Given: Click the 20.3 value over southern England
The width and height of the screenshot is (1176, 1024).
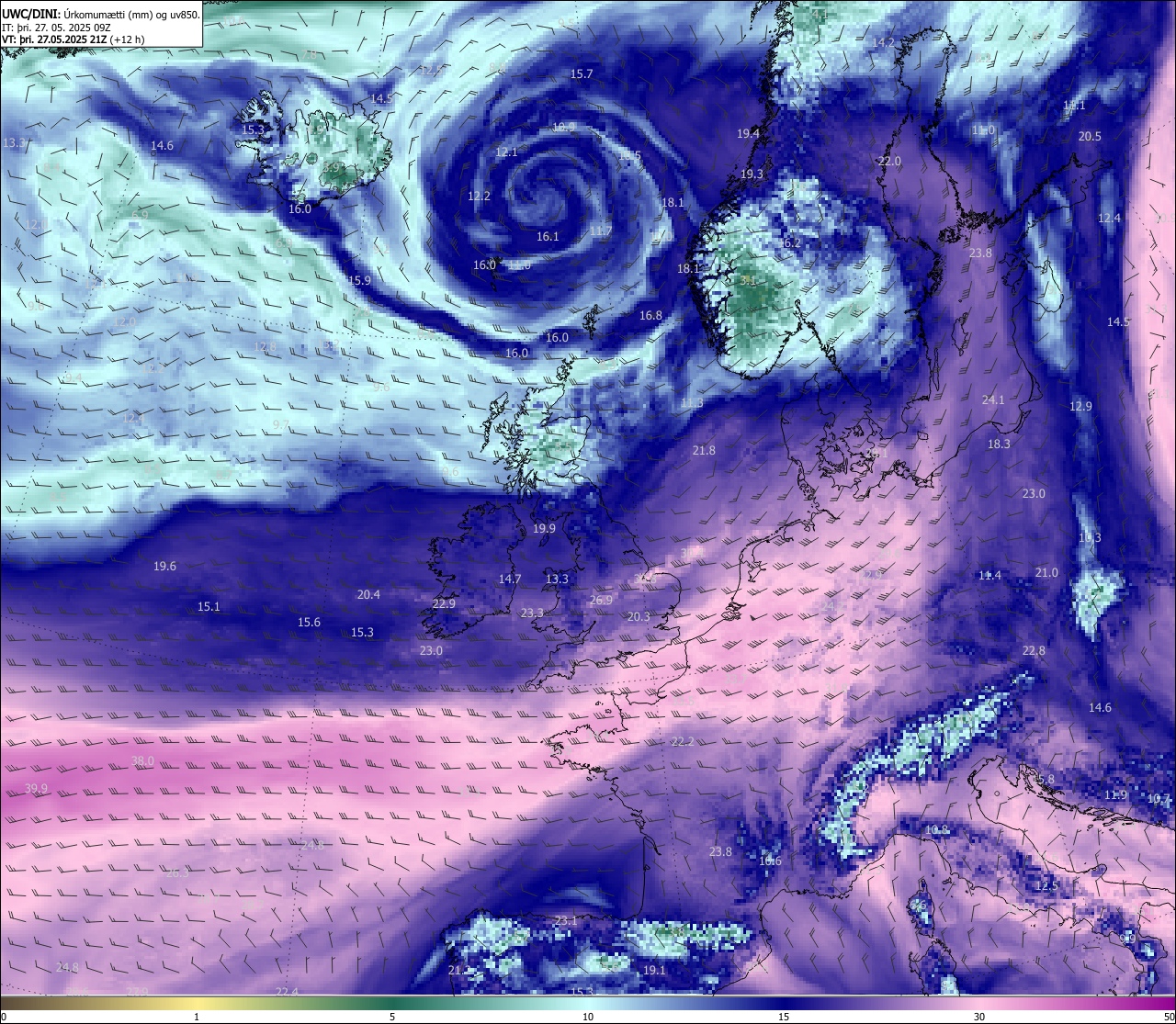Looking at the screenshot, I should click(x=639, y=616).
